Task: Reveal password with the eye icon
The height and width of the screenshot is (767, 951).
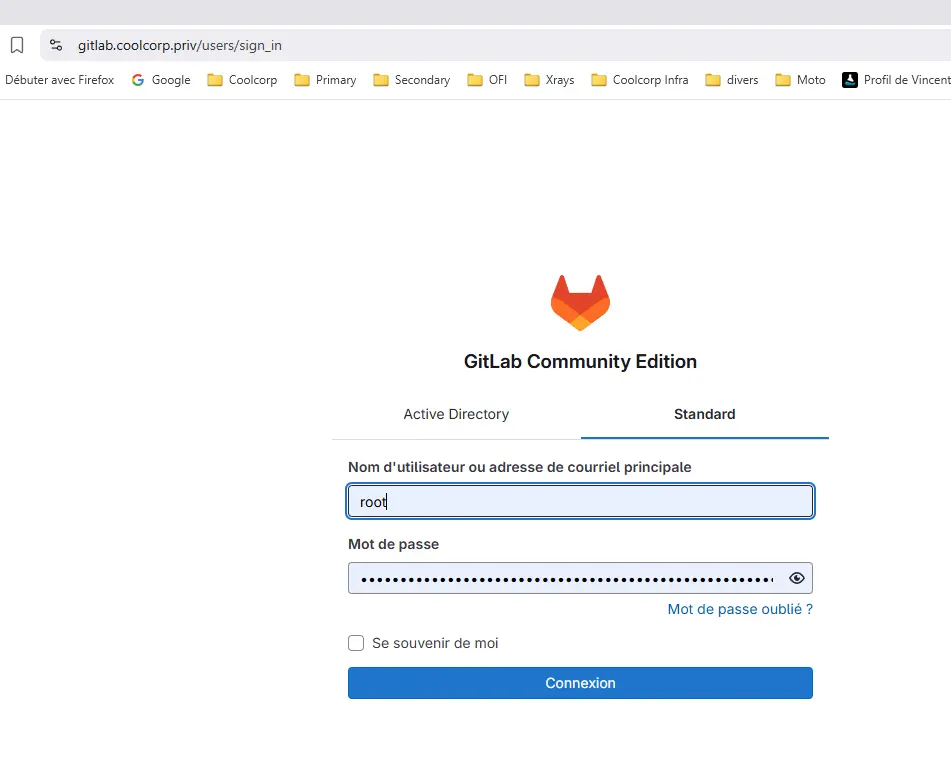Action: [796, 578]
